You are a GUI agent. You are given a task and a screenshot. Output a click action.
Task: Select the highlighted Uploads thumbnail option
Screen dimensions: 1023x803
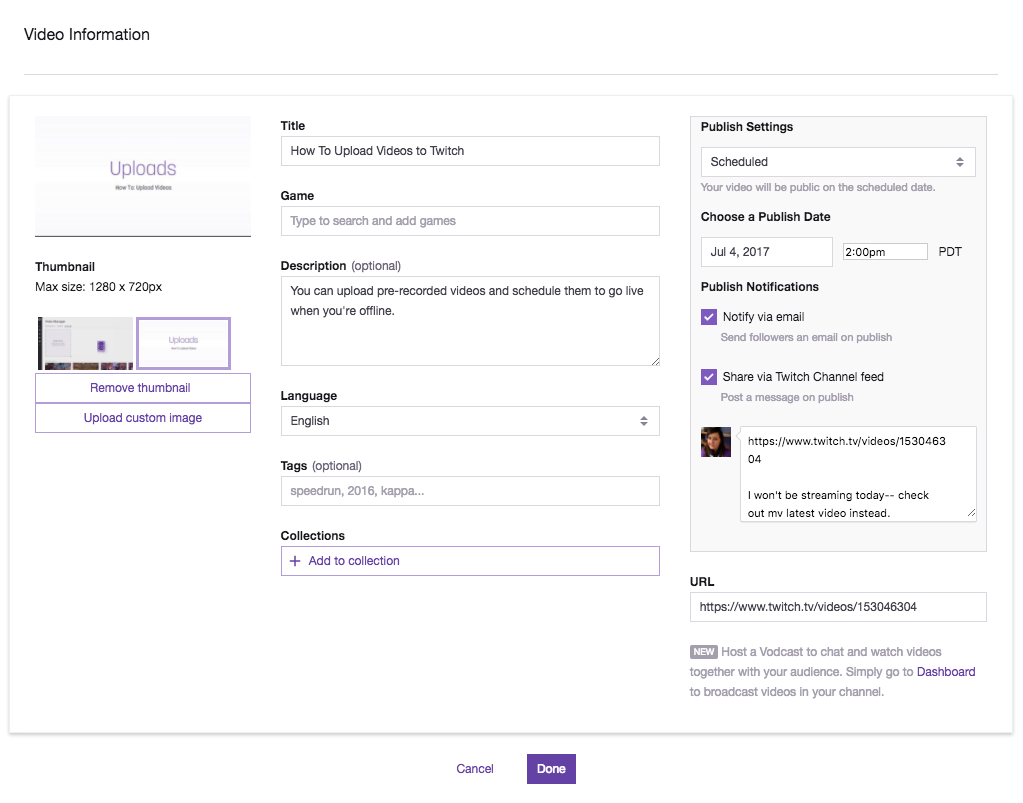[x=183, y=344]
